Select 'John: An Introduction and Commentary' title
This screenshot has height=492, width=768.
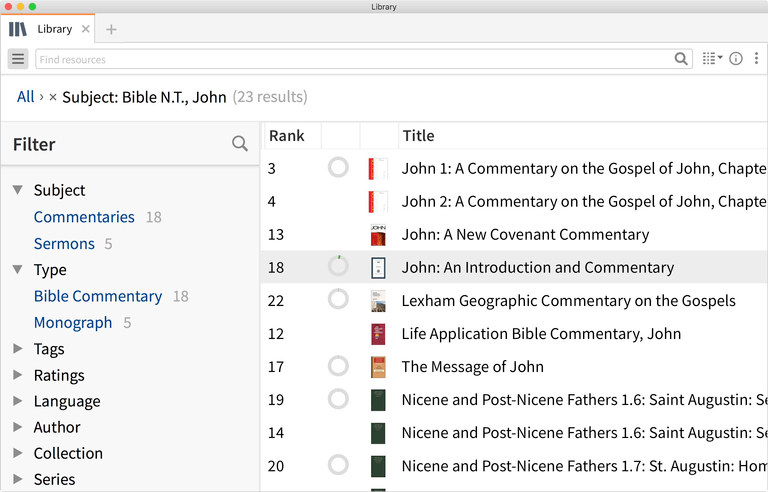click(x=538, y=268)
